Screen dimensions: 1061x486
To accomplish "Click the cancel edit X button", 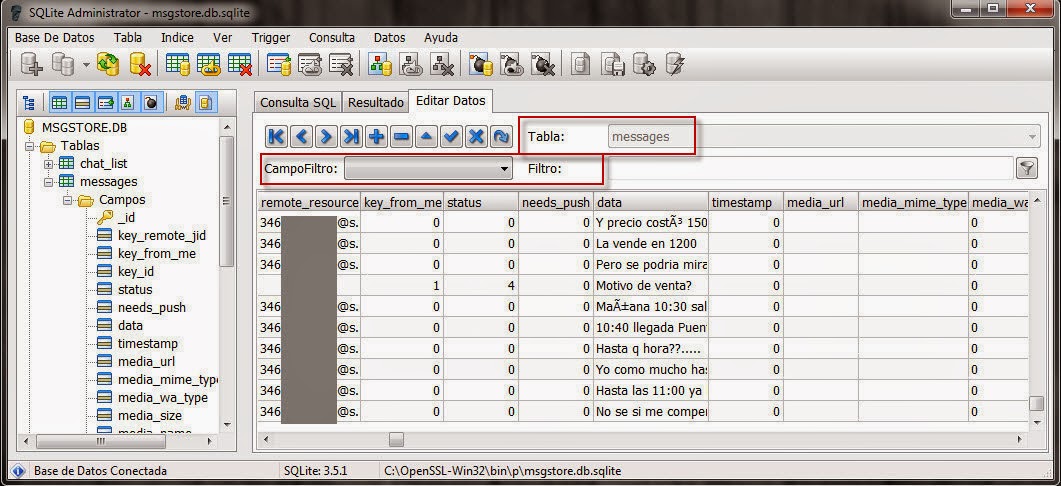I will click(476, 137).
